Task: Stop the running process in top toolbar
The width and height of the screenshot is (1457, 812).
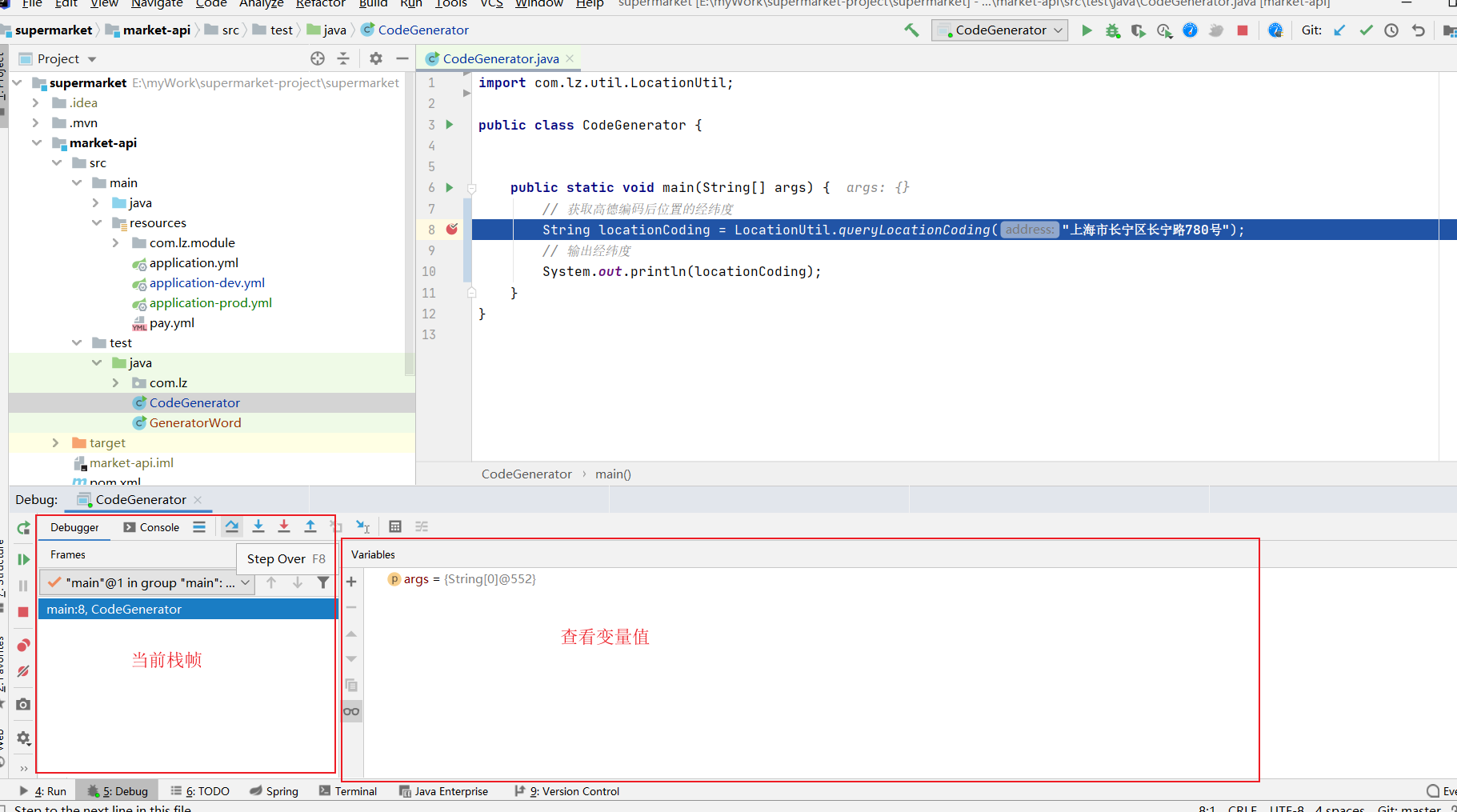Action: tap(1243, 30)
